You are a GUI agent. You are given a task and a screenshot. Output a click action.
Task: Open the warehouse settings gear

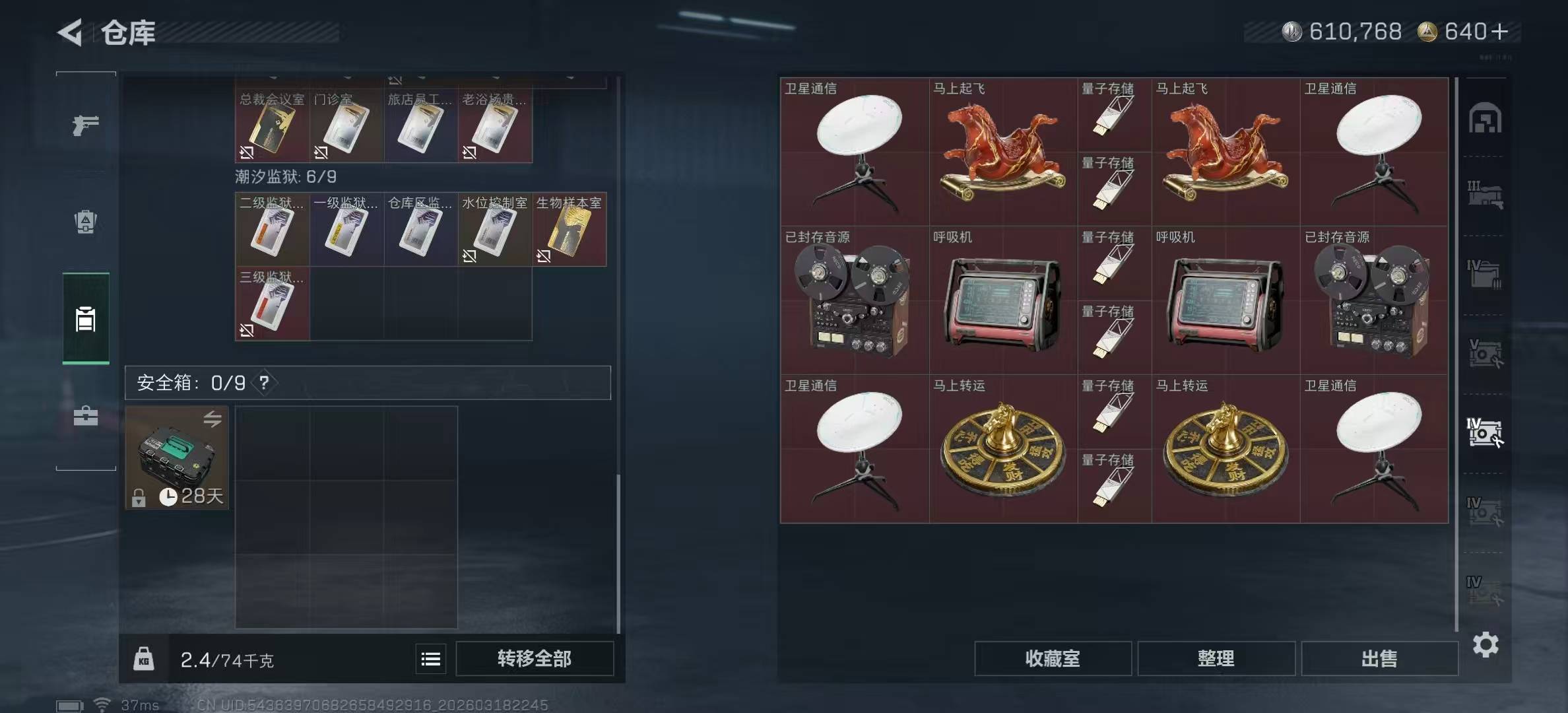coord(1486,644)
